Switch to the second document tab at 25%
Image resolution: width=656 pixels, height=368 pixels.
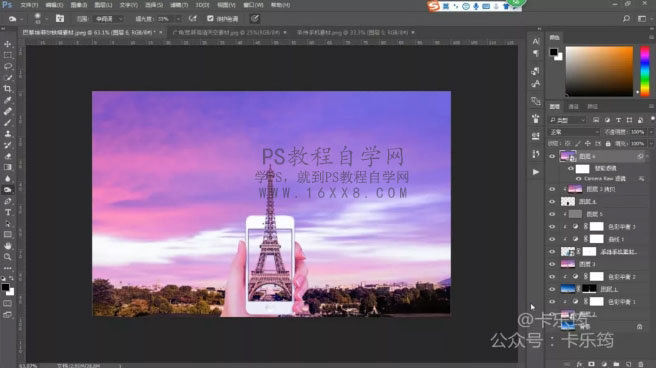(229, 32)
